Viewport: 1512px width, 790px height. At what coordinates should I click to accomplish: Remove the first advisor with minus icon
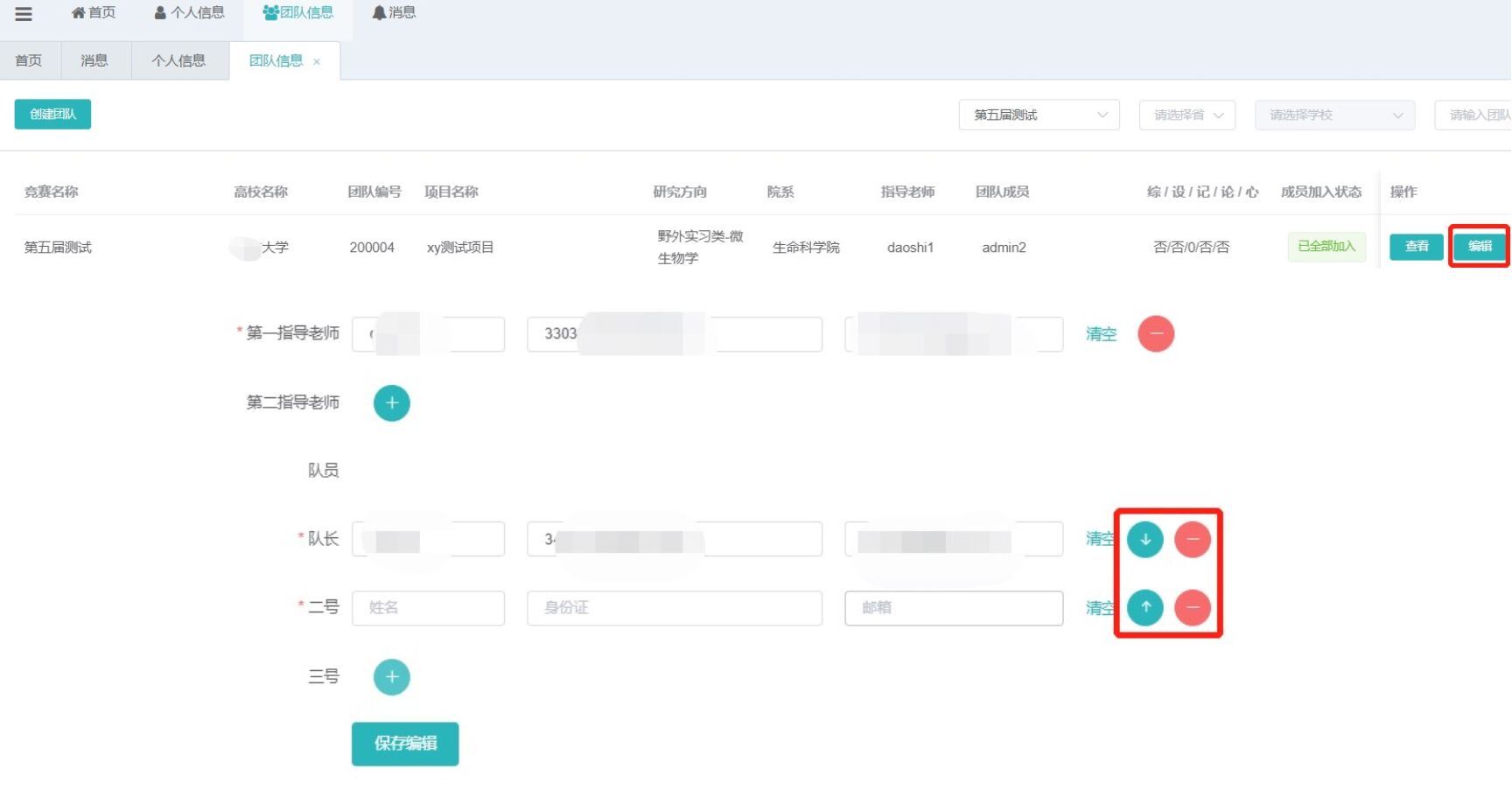(1156, 334)
